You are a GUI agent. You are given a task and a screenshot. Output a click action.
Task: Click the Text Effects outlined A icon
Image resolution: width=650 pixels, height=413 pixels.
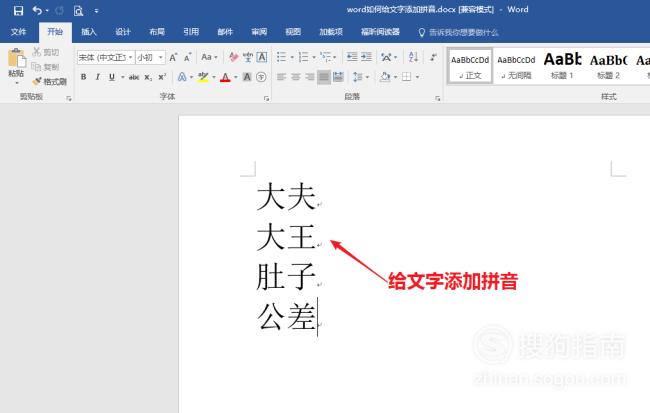click(183, 77)
